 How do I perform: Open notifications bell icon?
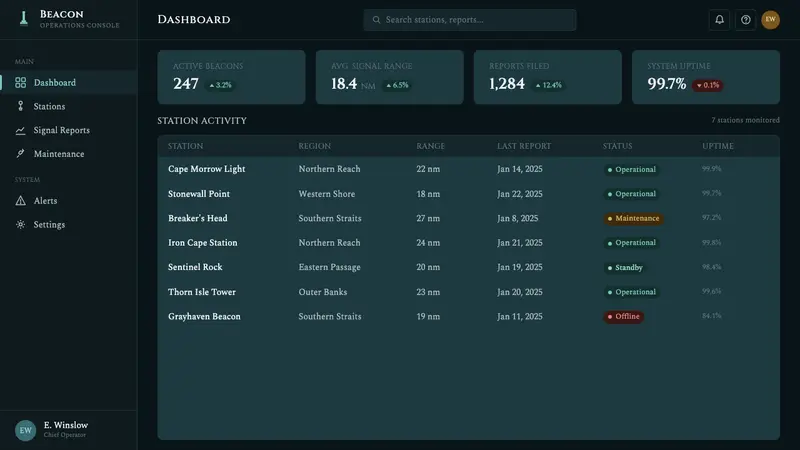719,20
